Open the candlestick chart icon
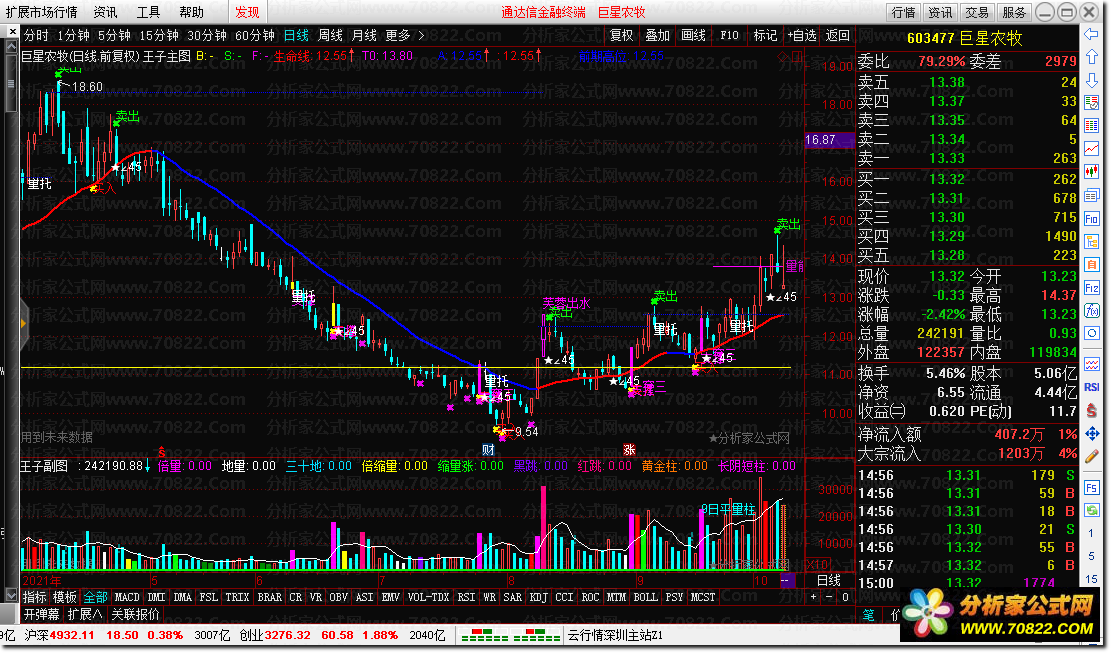Viewport: 1112px width, 653px height. [1091, 172]
